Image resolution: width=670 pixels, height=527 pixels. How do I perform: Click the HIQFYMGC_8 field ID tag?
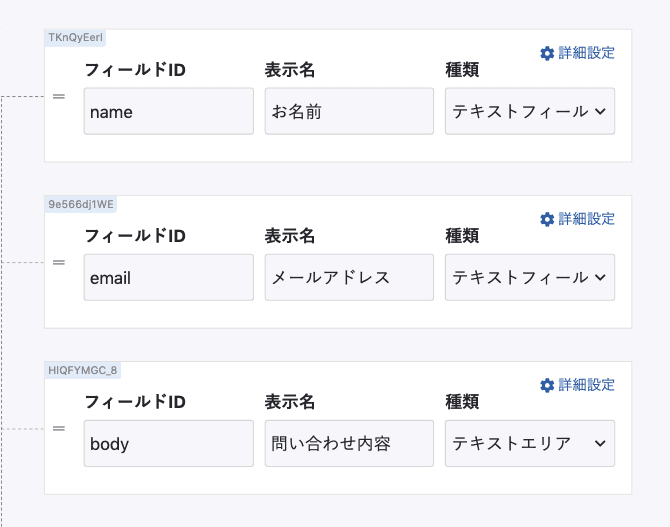[82, 369]
